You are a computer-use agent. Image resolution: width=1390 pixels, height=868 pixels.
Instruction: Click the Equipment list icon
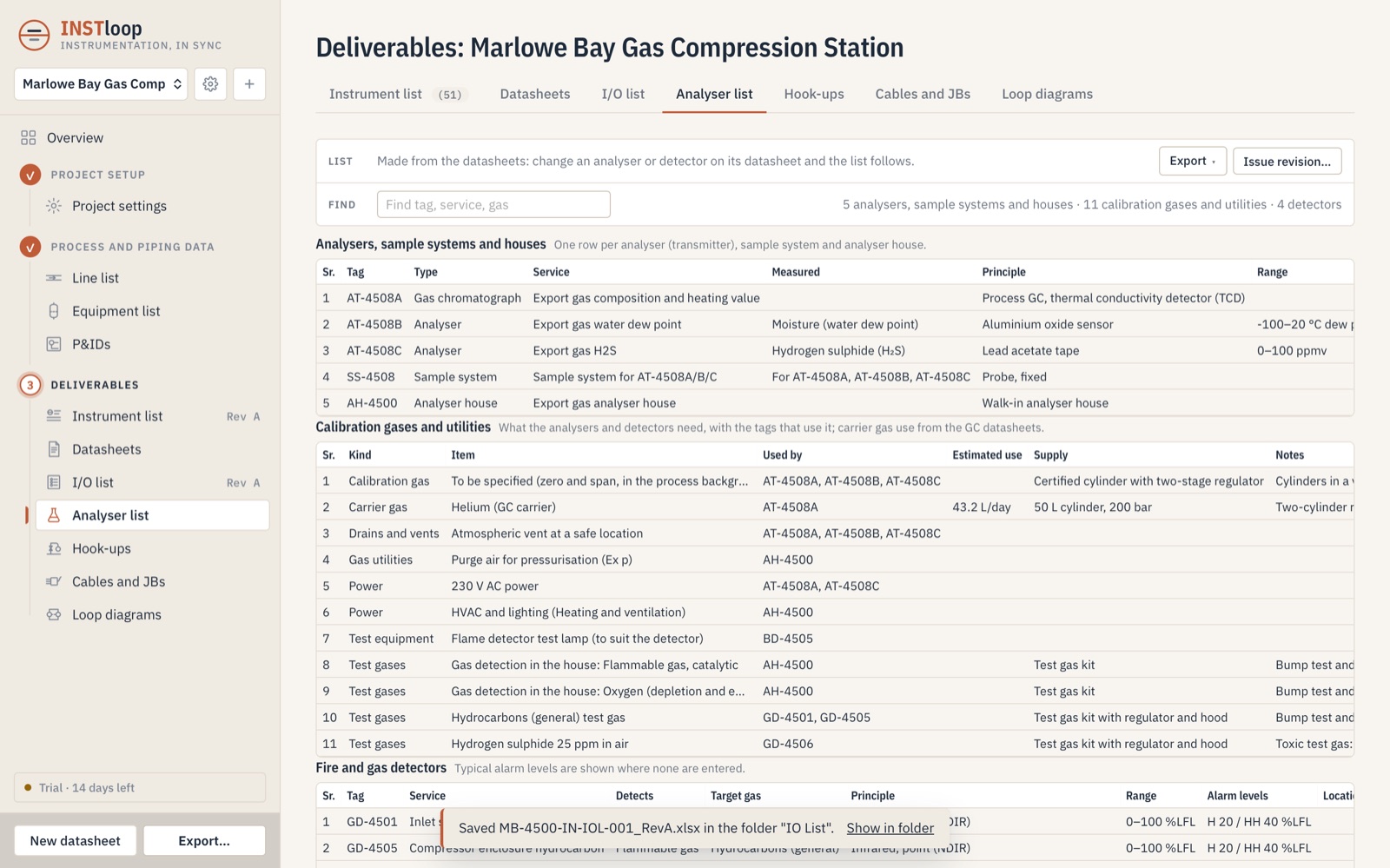tap(54, 311)
